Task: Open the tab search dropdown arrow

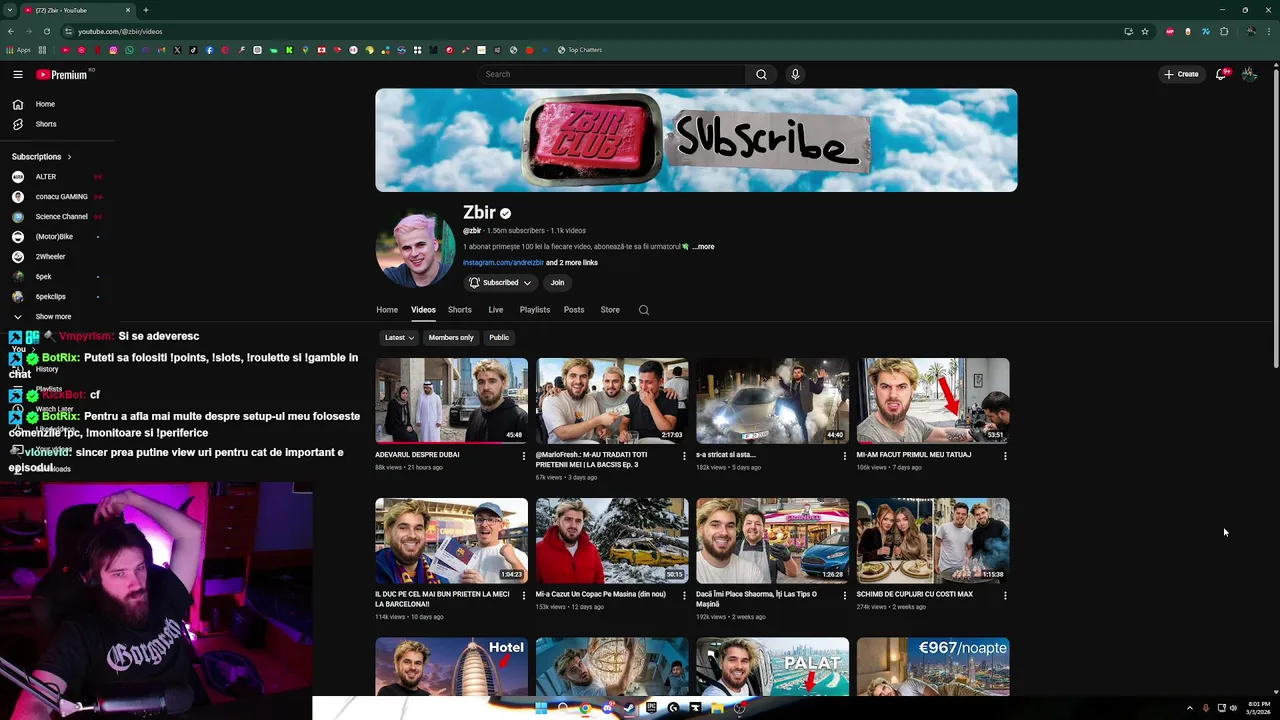Action: [x=10, y=10]
